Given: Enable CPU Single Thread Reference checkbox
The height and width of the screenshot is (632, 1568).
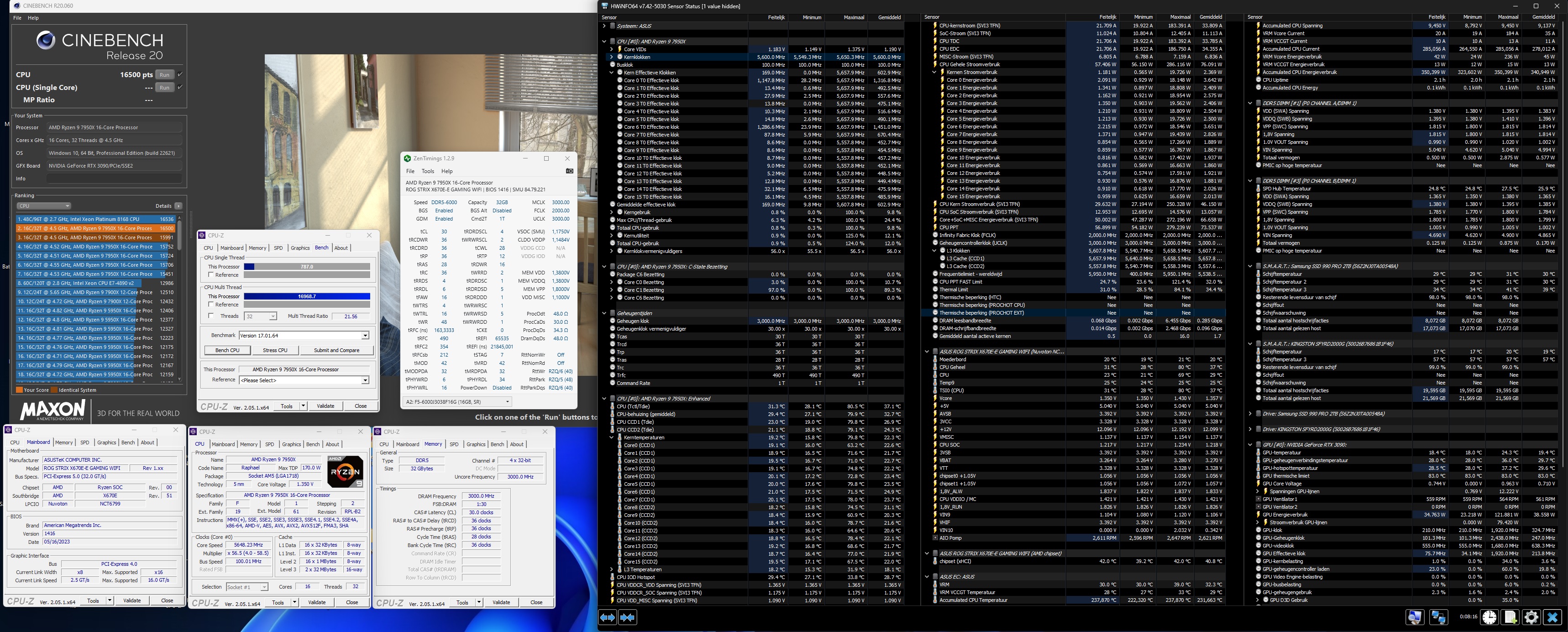Looking at the screenshot, I should click(x=210, y=274).
